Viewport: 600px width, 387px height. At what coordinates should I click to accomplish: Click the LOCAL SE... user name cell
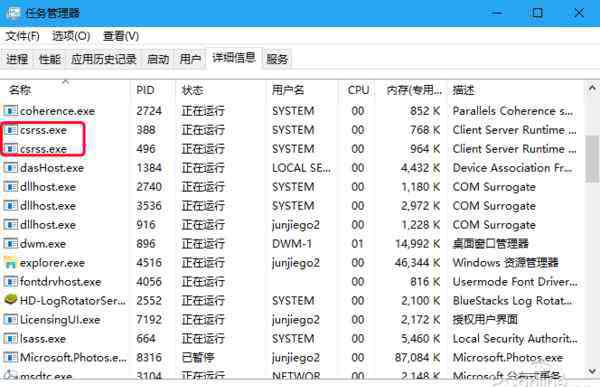click(x=302, y=168)
